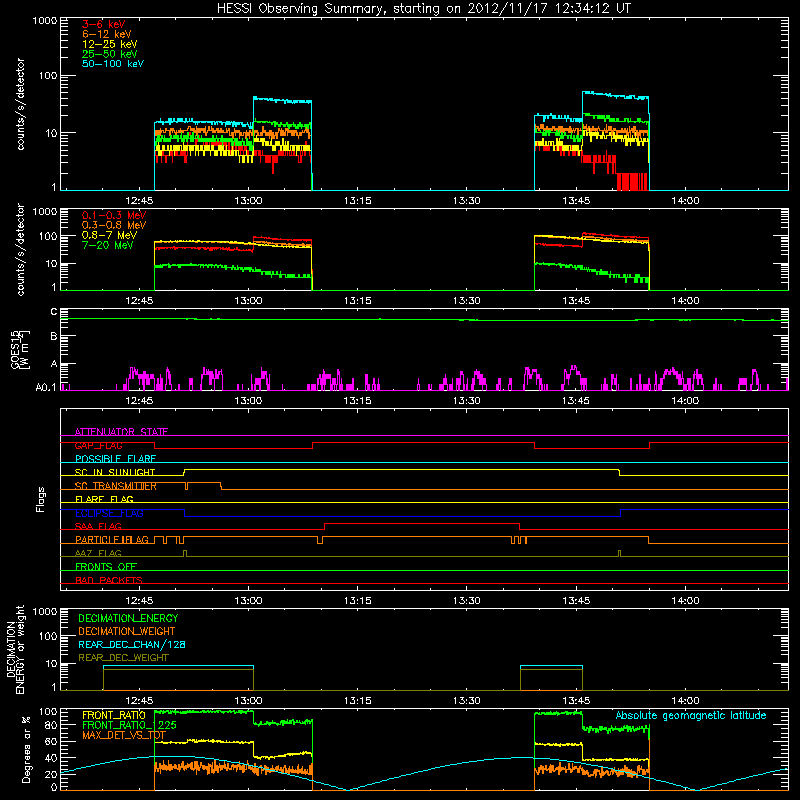Select the yellow 12-25 keV legend entry
The image size is (800, 800).
click(109, 44)
